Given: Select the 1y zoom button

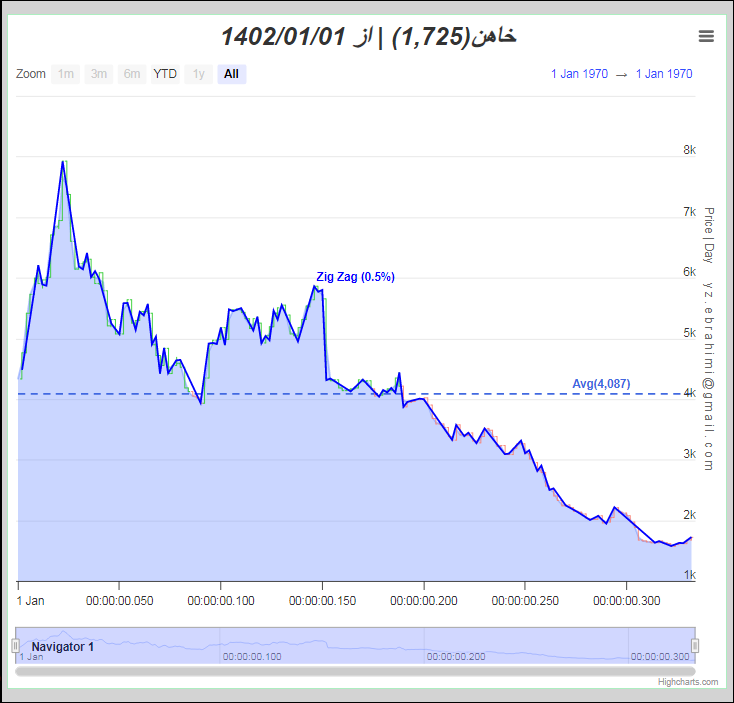Looking at the screenshot, I should click(x=198, y=74).
